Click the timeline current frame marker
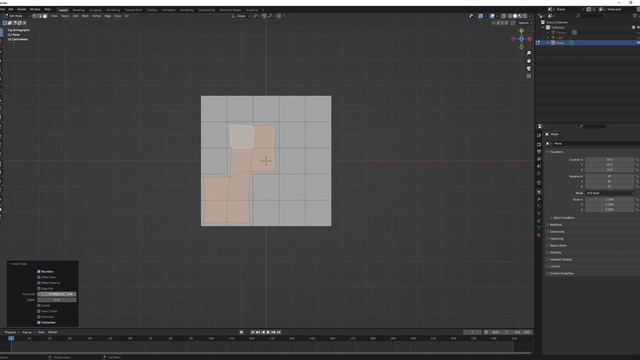The height and width of the screenshot is (360, 640). [x=11, y=338]
